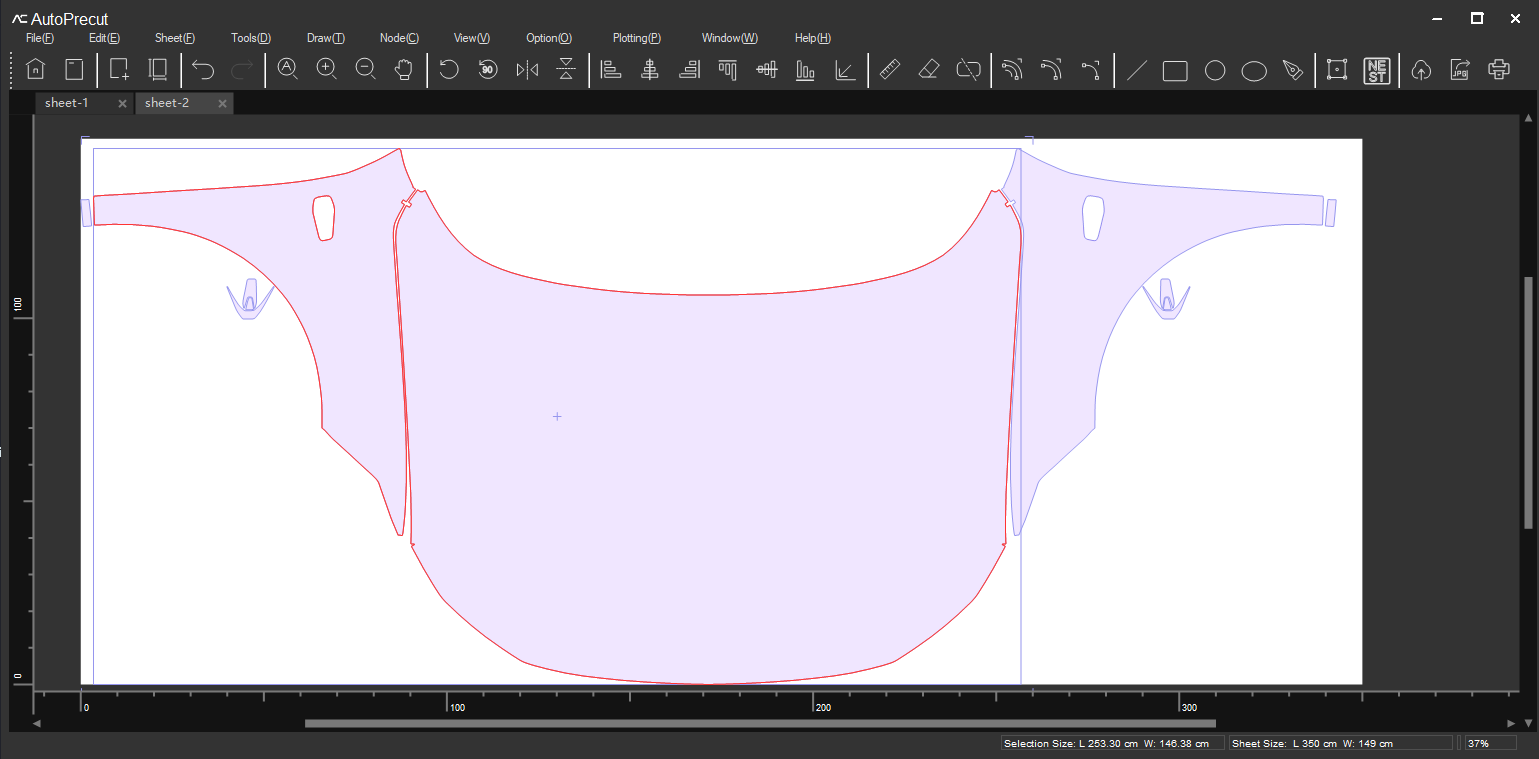The height and width of the screenshot is (759, 1539).
Task: Select the ellipse drawing tool
Action: pyautogui.click(x=1254, y=70)
